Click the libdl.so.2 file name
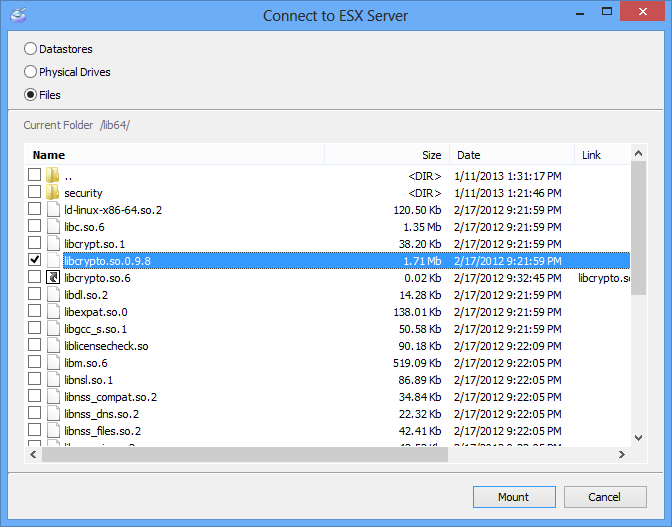 [86, 295]
